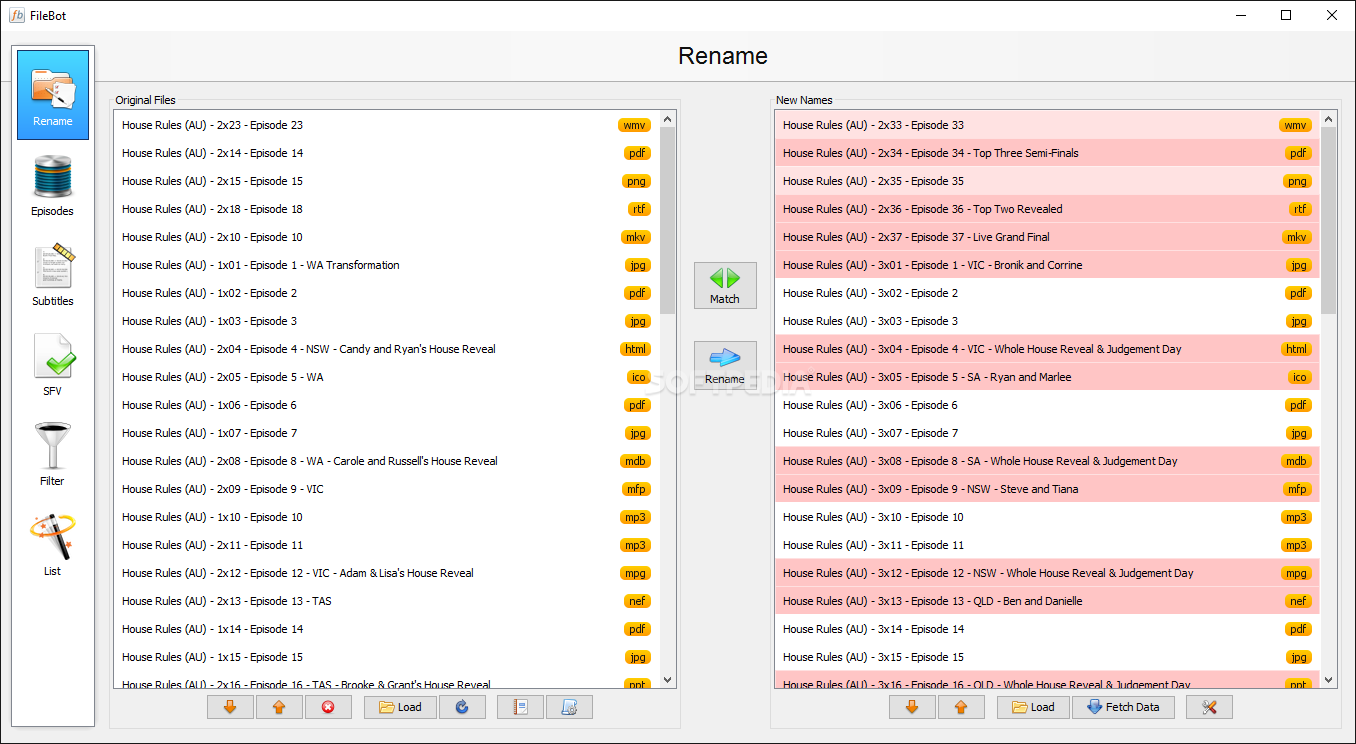Select original file '2x14 - Episode 14'
The height and width of the screenshot is (744, 1356).
click(x=386, y=153)
